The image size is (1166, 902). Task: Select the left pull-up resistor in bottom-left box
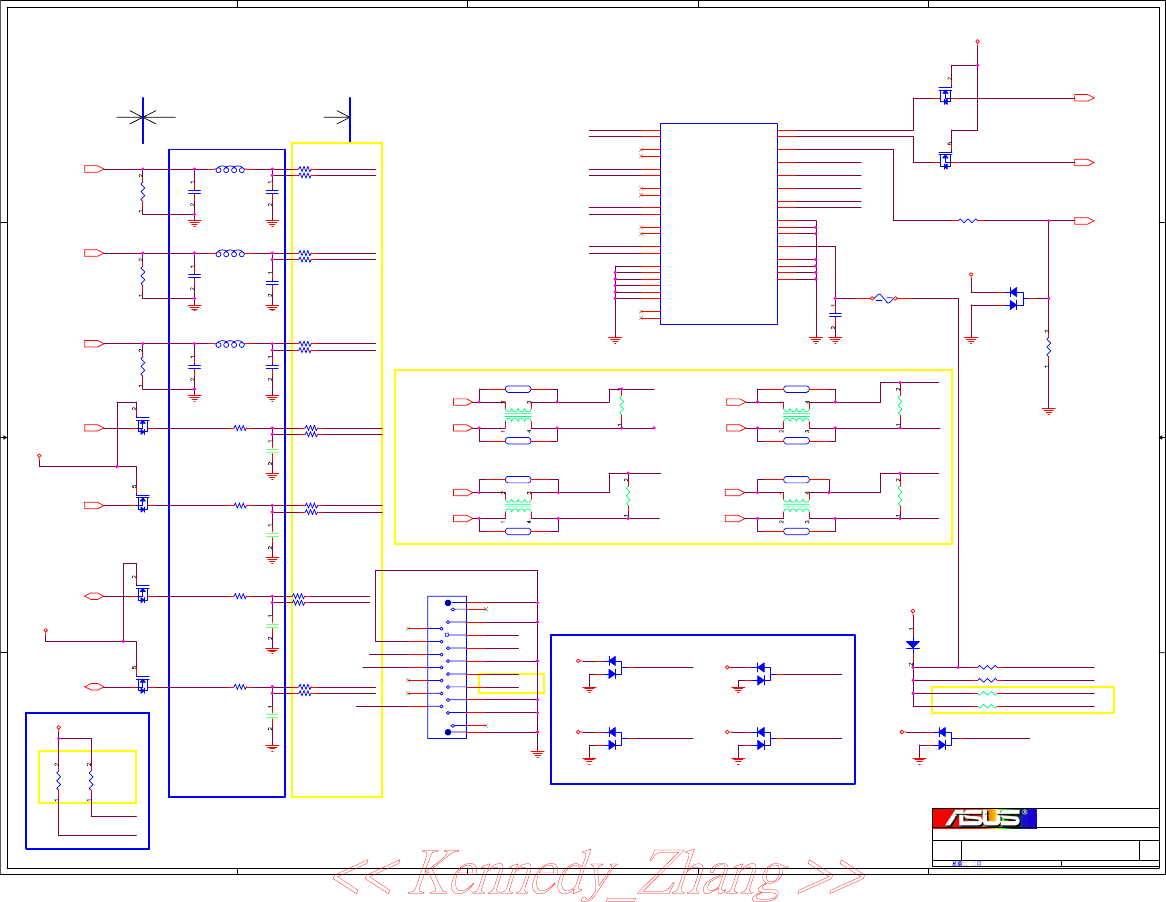pos(58,781)
